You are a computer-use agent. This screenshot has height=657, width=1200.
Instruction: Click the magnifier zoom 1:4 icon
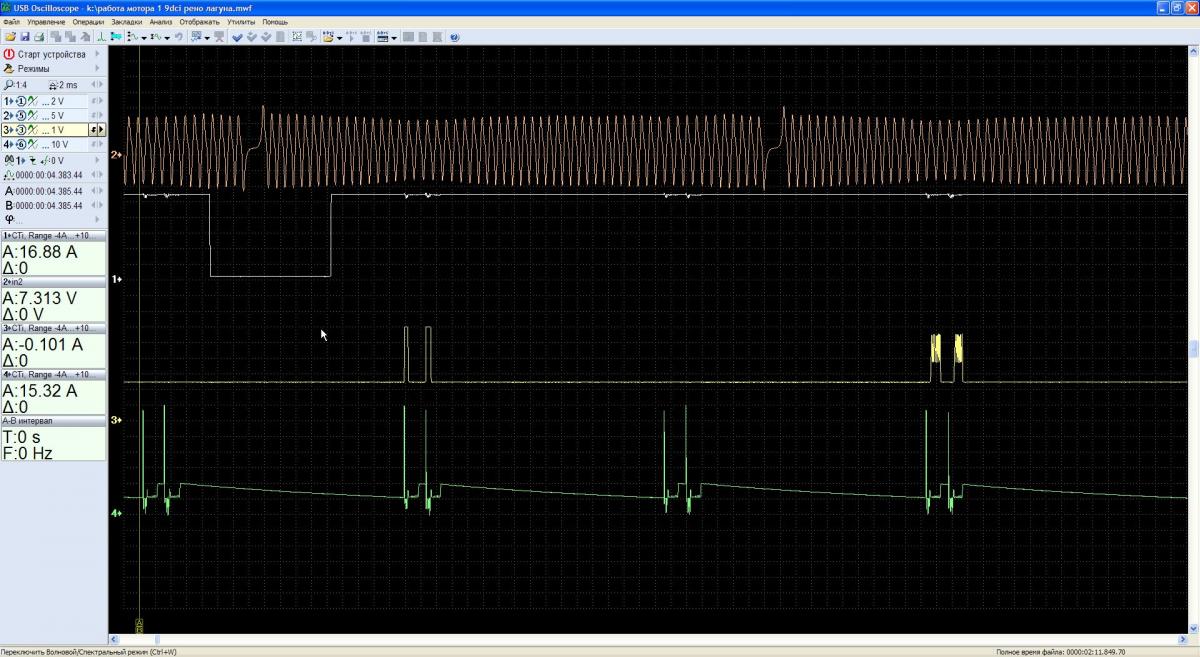[10, 85]
